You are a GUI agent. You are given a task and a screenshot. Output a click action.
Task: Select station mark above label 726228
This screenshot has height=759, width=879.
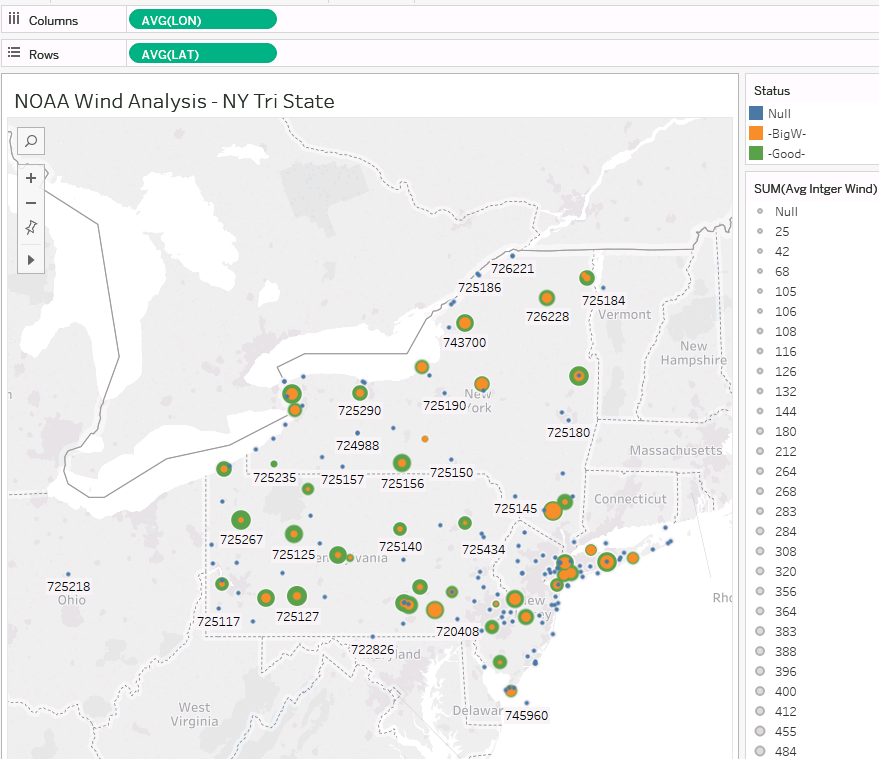point(546,298)
